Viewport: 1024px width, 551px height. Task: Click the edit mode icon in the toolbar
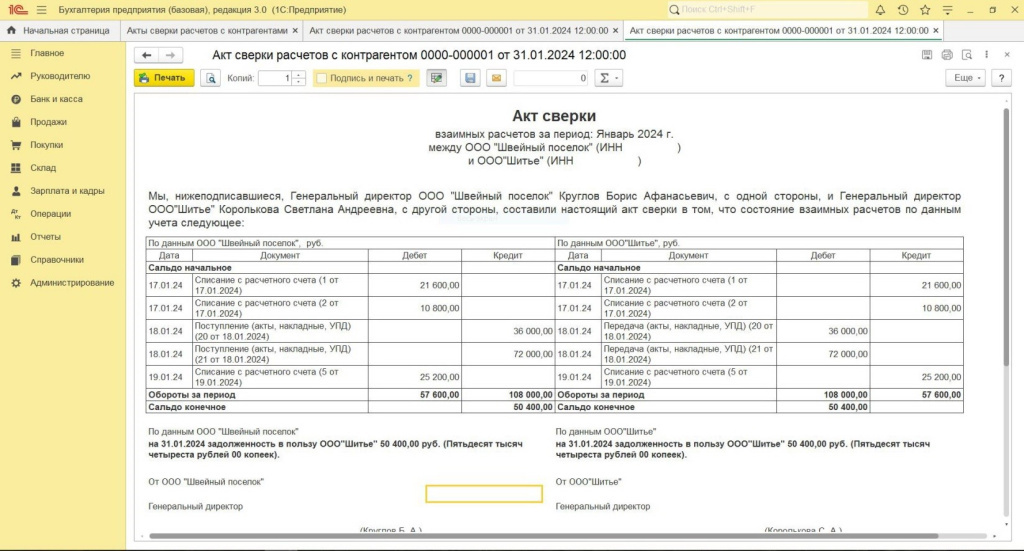coord(435,78)
